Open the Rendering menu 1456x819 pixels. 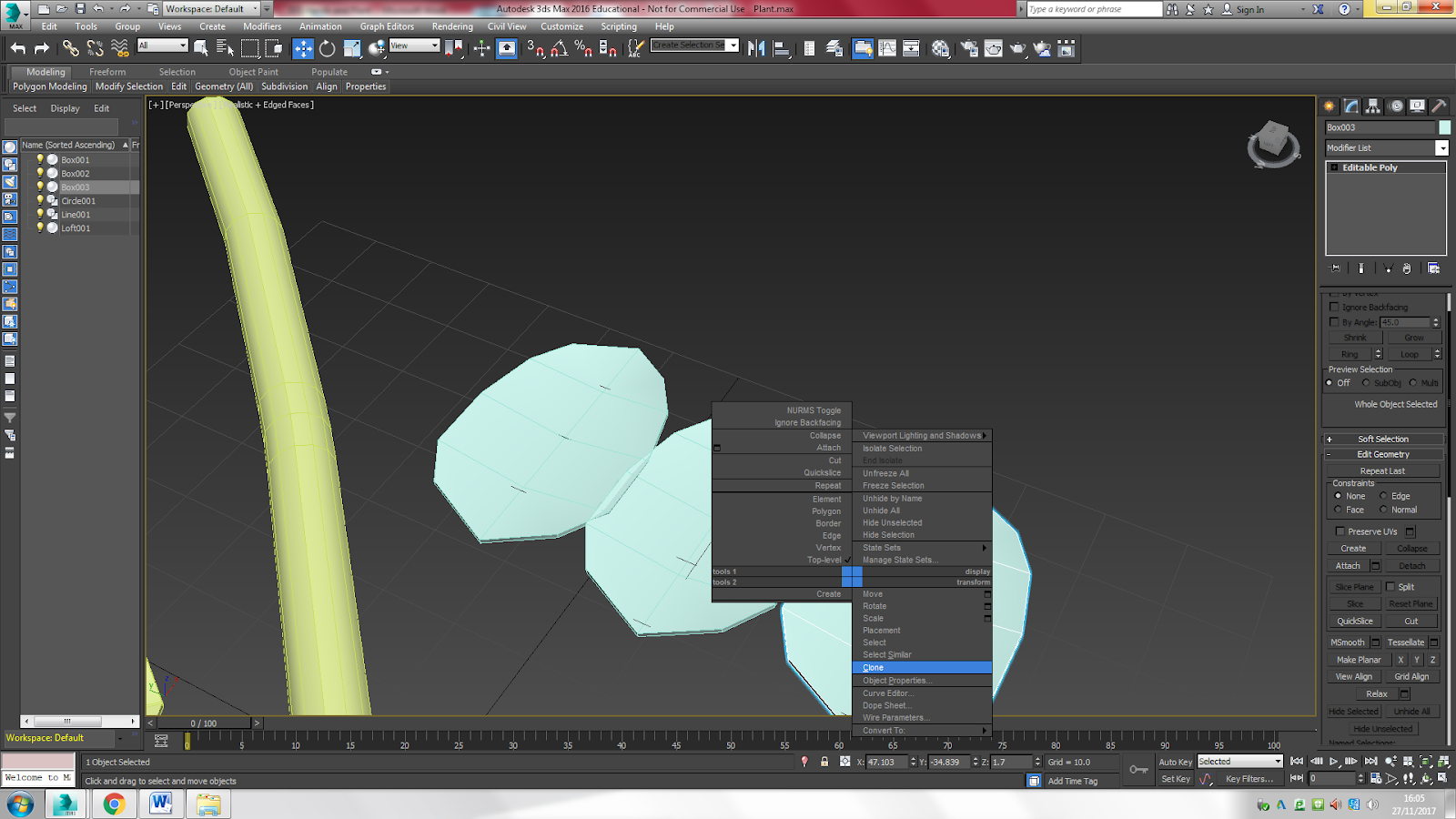tap(452, 26)
